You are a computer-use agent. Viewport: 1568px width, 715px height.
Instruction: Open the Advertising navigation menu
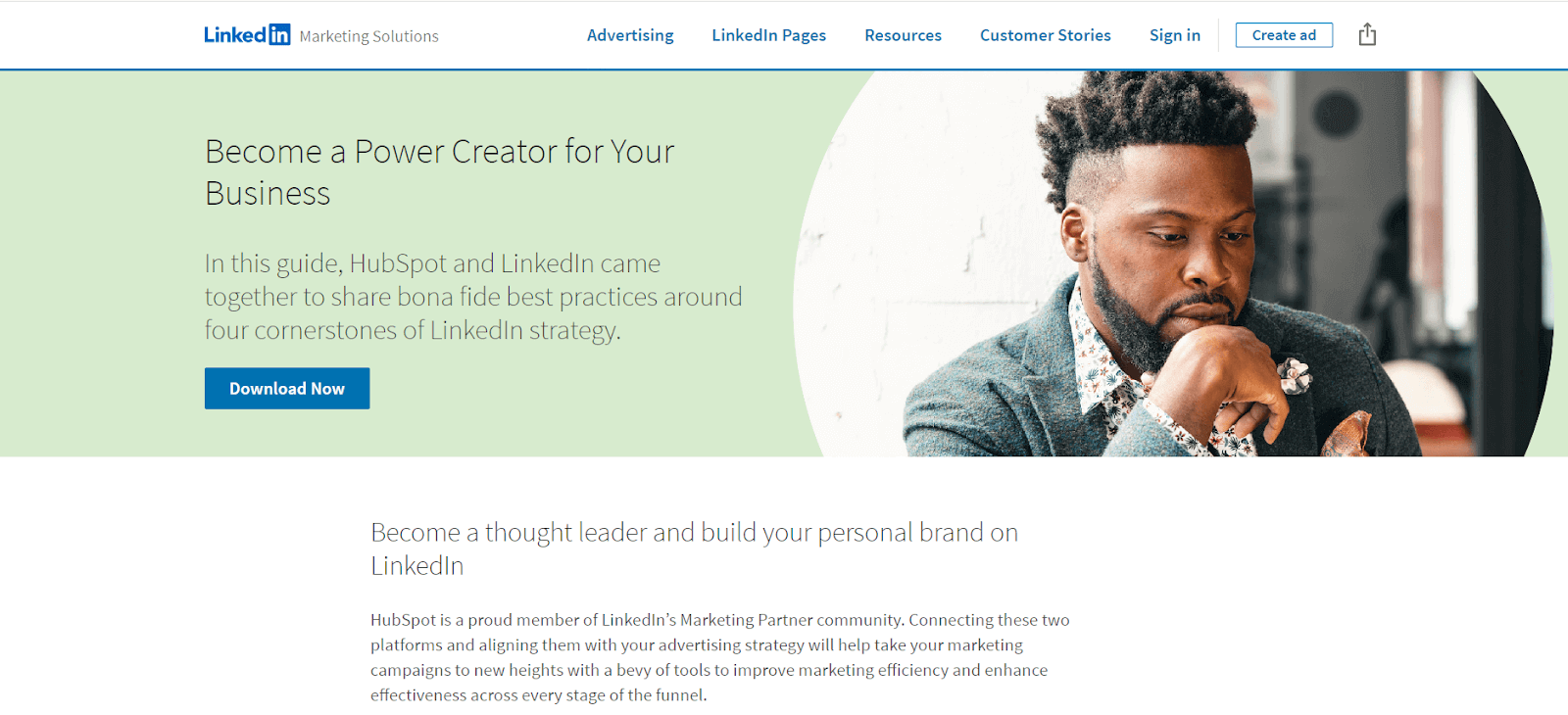630,34
